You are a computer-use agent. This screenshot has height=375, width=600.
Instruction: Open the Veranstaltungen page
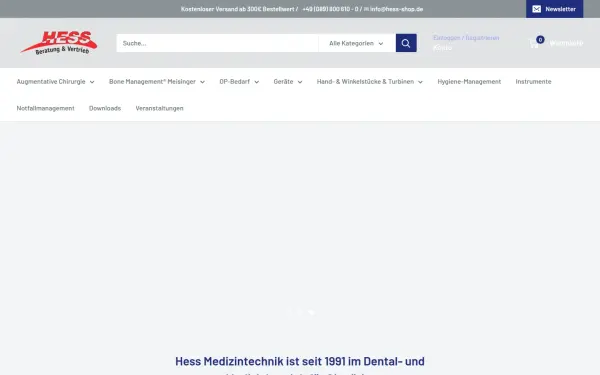click(x=159, y=108)
